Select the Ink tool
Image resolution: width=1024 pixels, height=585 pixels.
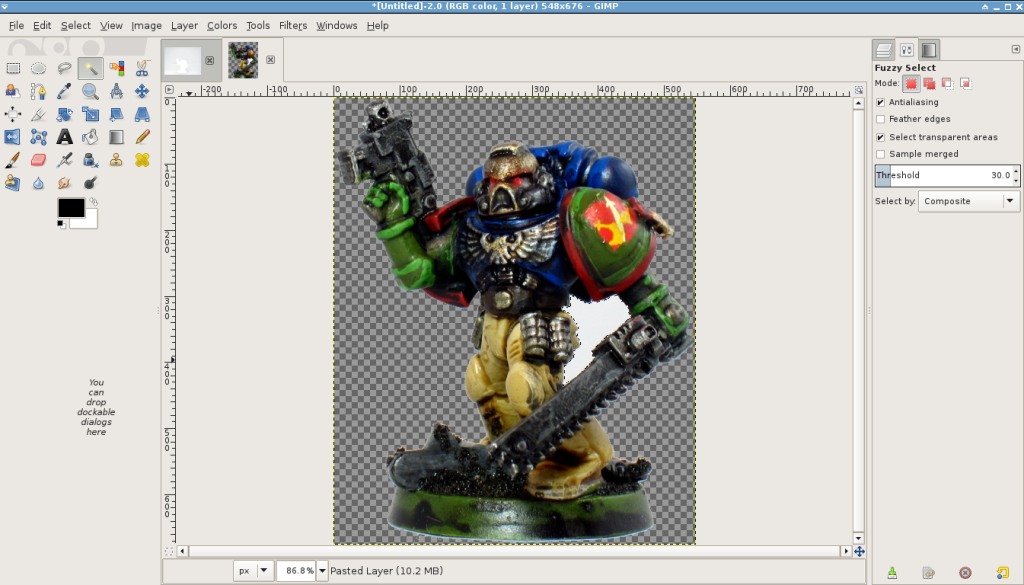(x=90, y=160)
